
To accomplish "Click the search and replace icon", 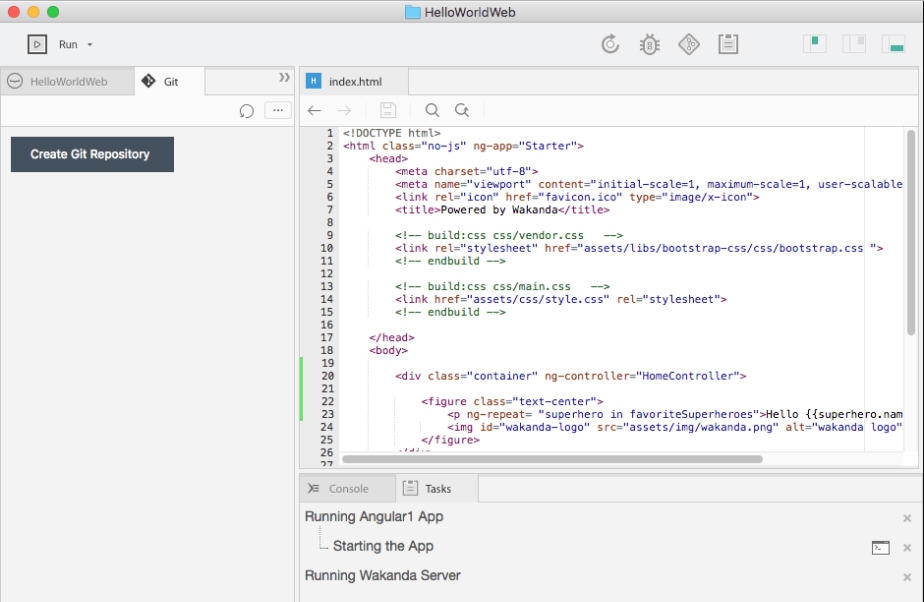I will [x=461, y=110].
